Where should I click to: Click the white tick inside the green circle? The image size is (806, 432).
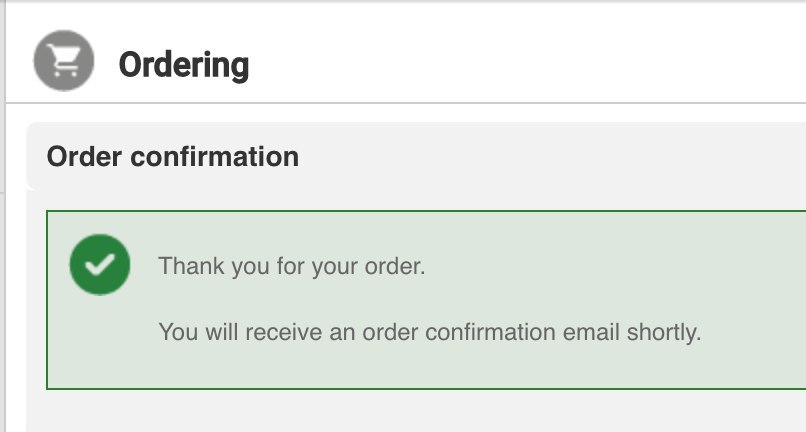99,266
